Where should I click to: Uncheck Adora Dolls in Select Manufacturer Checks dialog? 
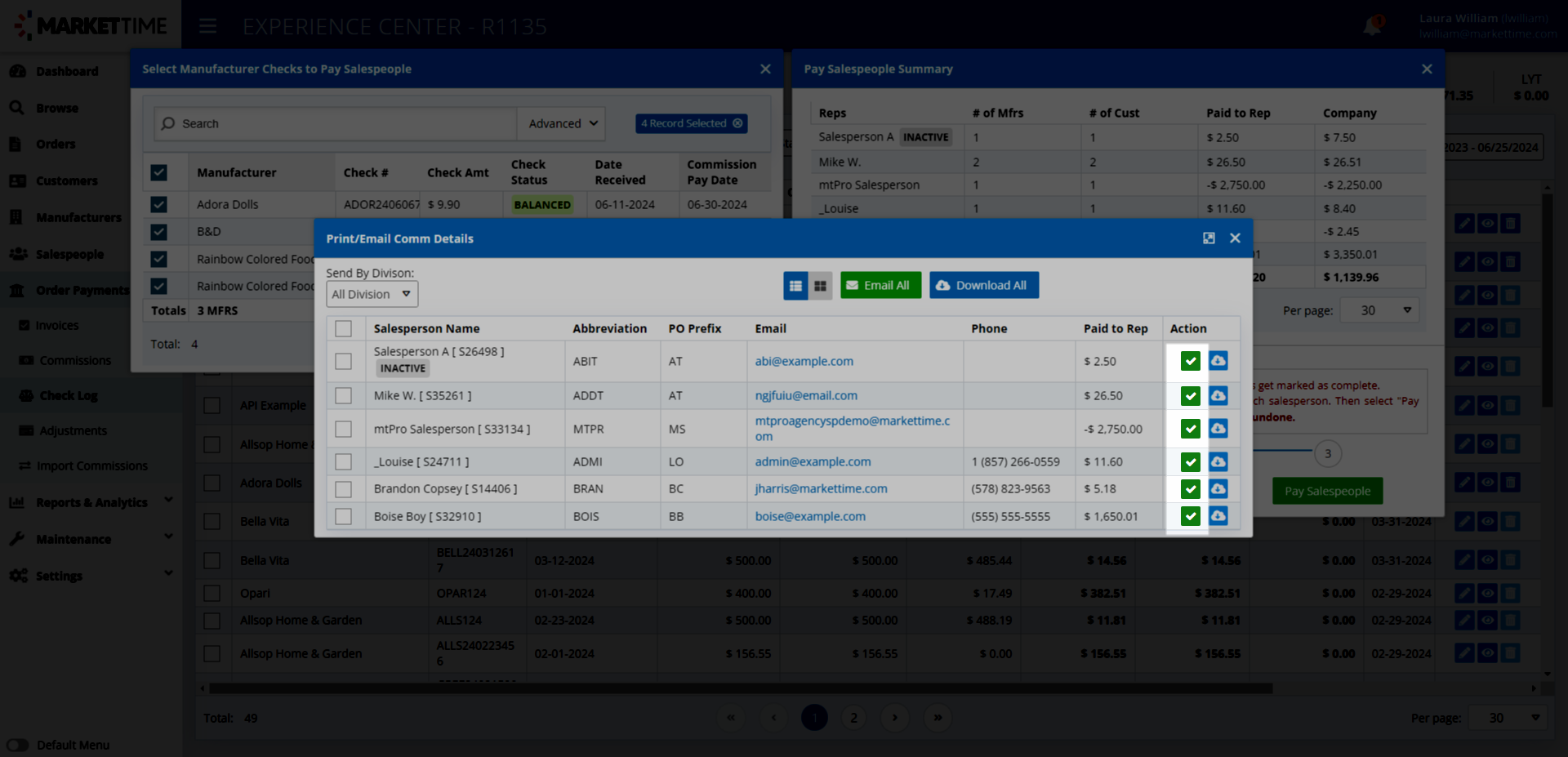coord(158,205)
